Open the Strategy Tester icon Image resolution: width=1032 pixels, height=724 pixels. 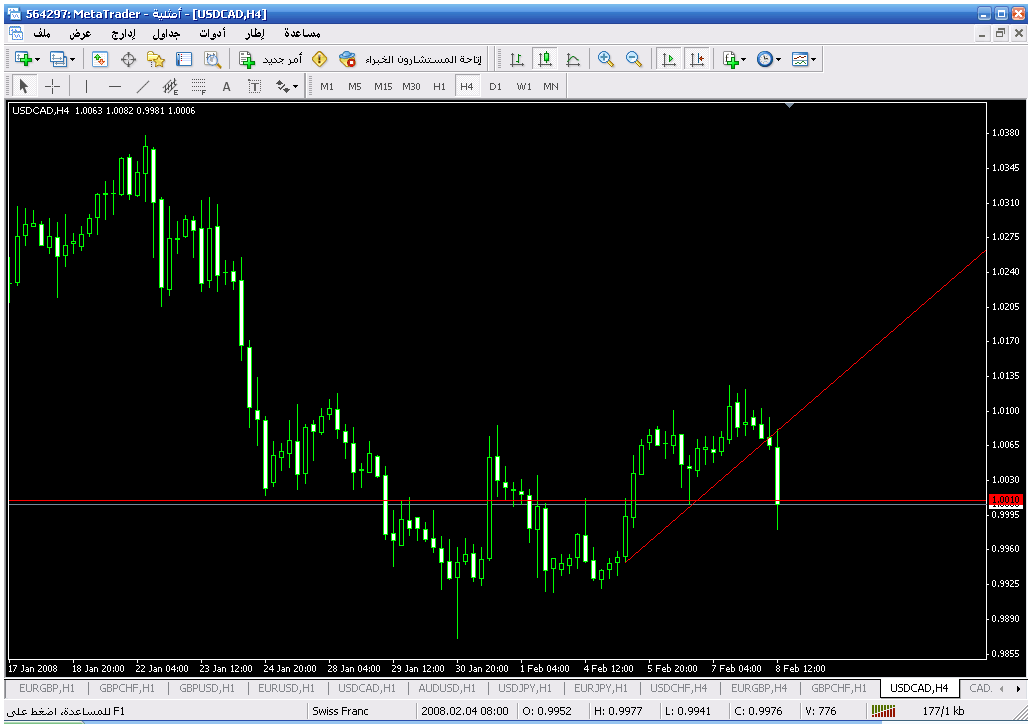[x=212, y=59]
